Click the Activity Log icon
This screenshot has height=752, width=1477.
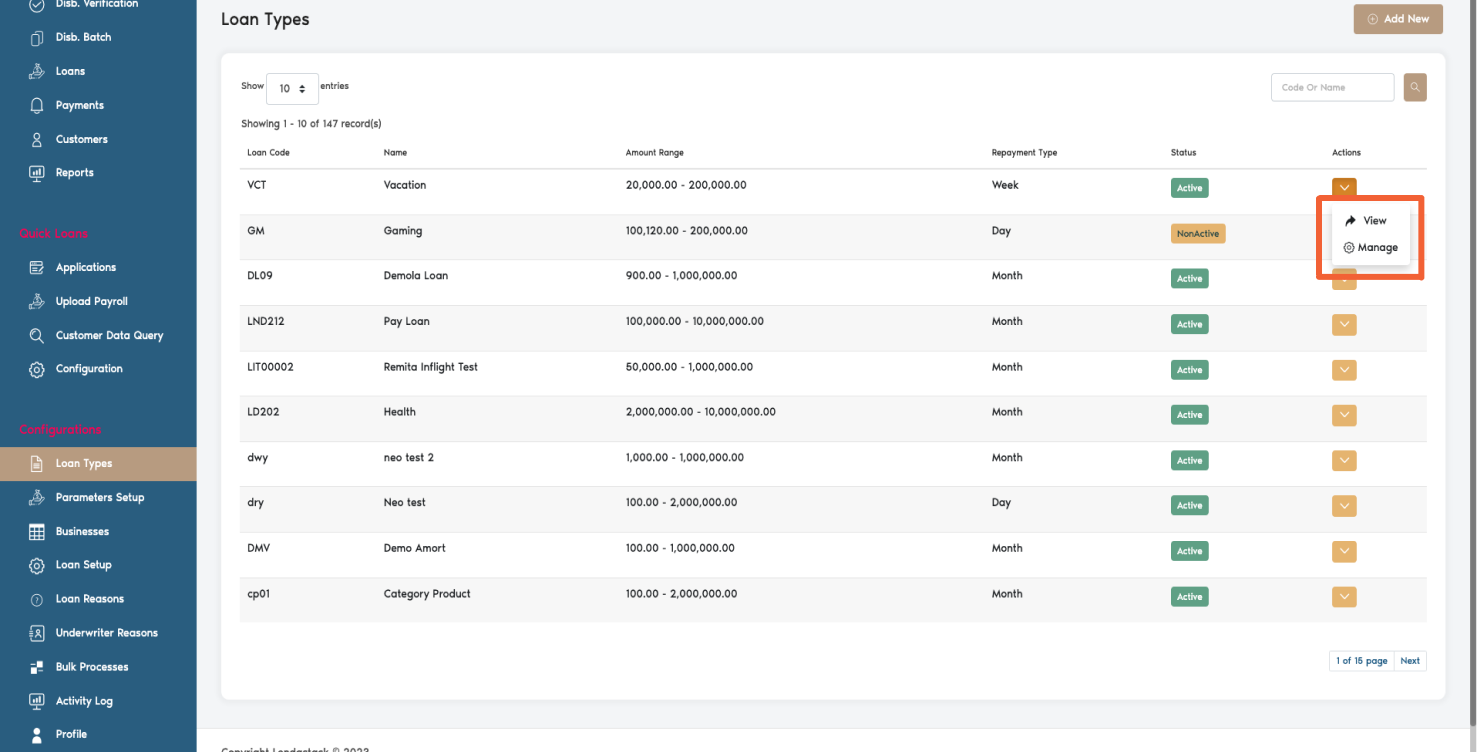tap(36, 700)
